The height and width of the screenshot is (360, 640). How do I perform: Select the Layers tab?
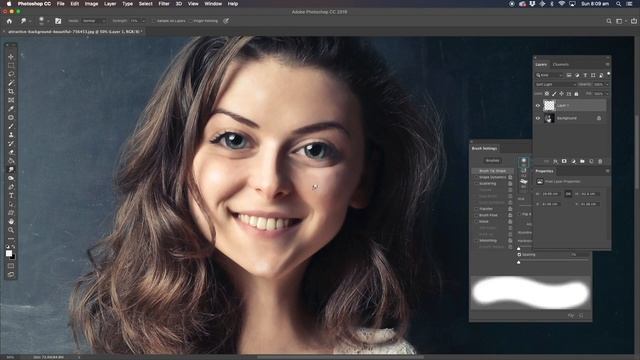tap(541, 64)
